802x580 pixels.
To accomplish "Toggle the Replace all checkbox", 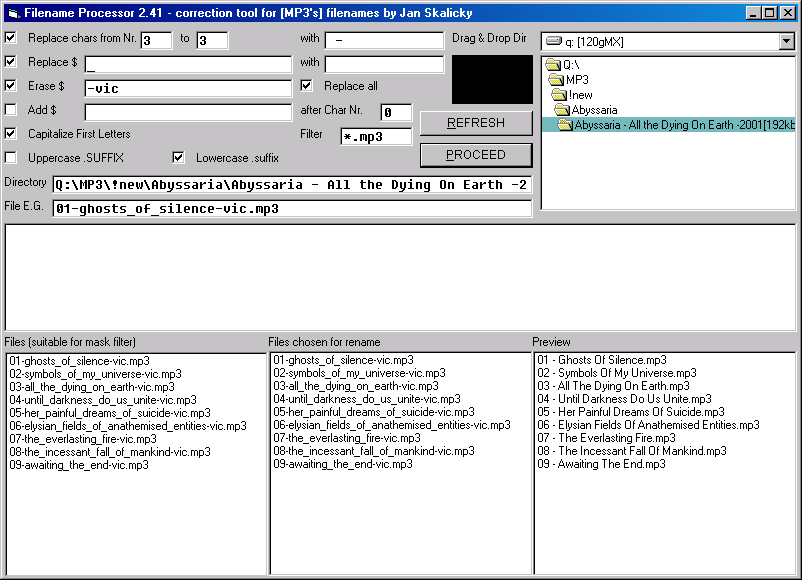I will 307,86.
